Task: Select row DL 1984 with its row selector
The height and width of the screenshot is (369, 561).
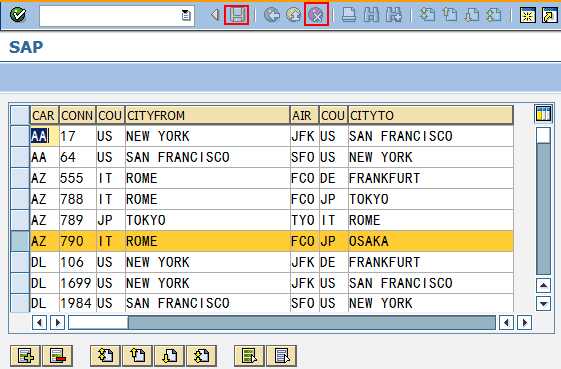Action: click(20, 303)
